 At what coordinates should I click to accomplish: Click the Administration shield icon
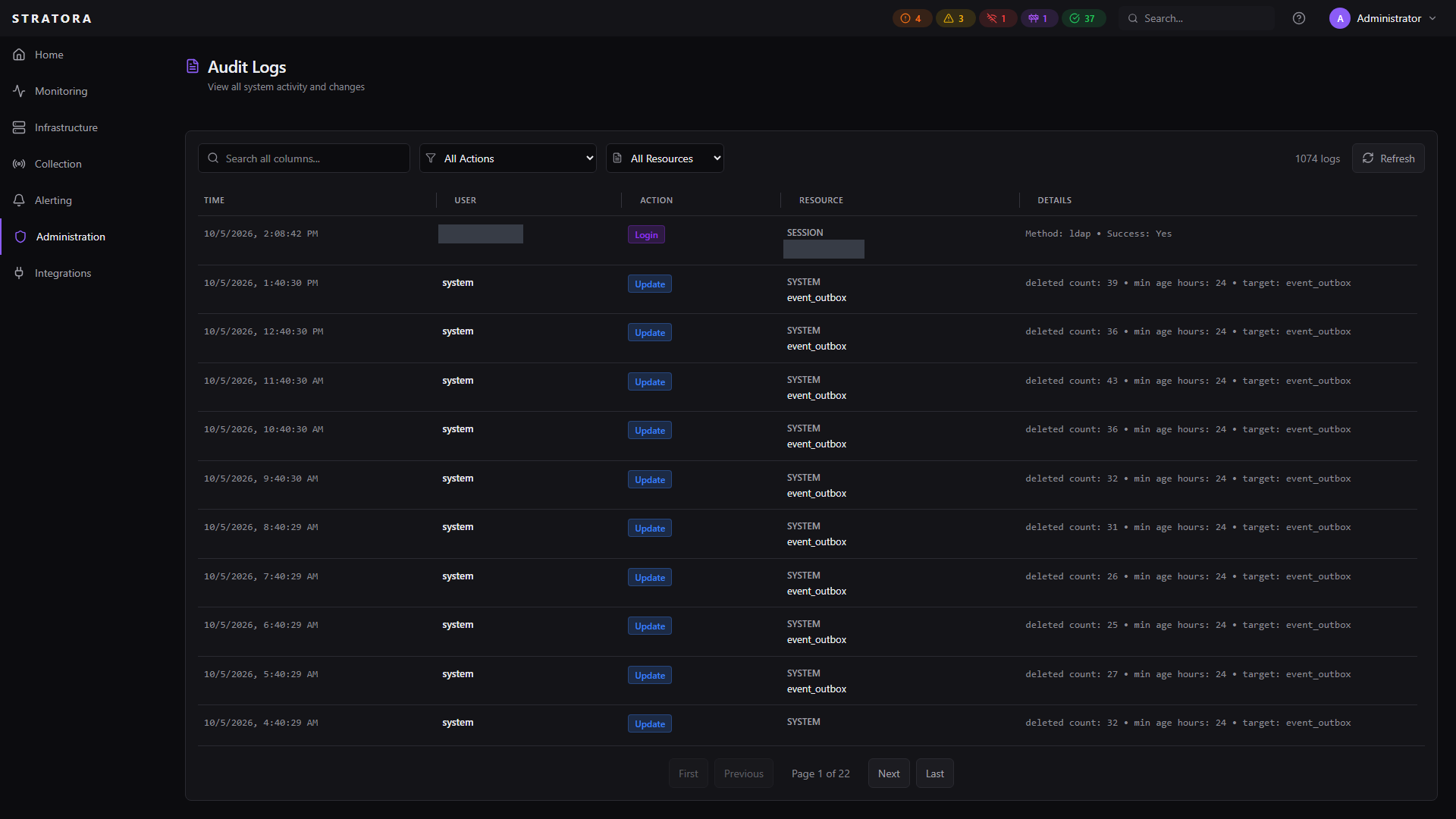tap(20, 237)
